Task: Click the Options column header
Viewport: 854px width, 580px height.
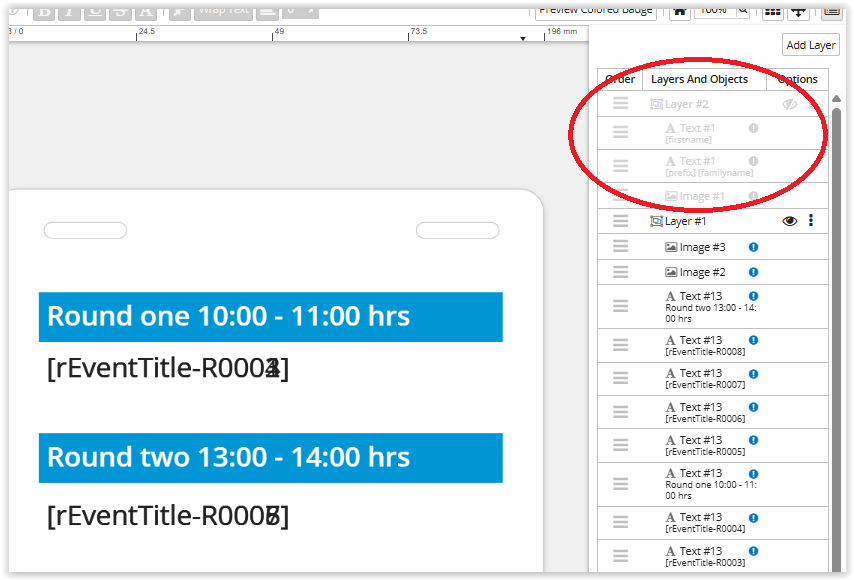Action: pyautogui.click(x=797, y=79)
